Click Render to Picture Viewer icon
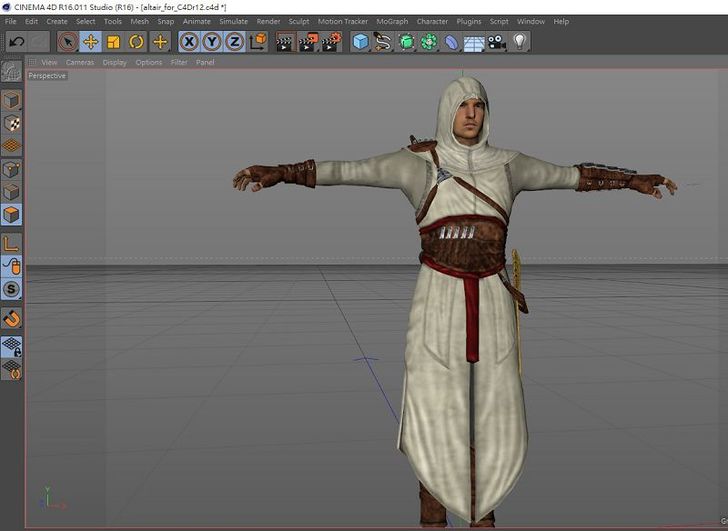Screen dimensions: 728x531 (308, 42)
